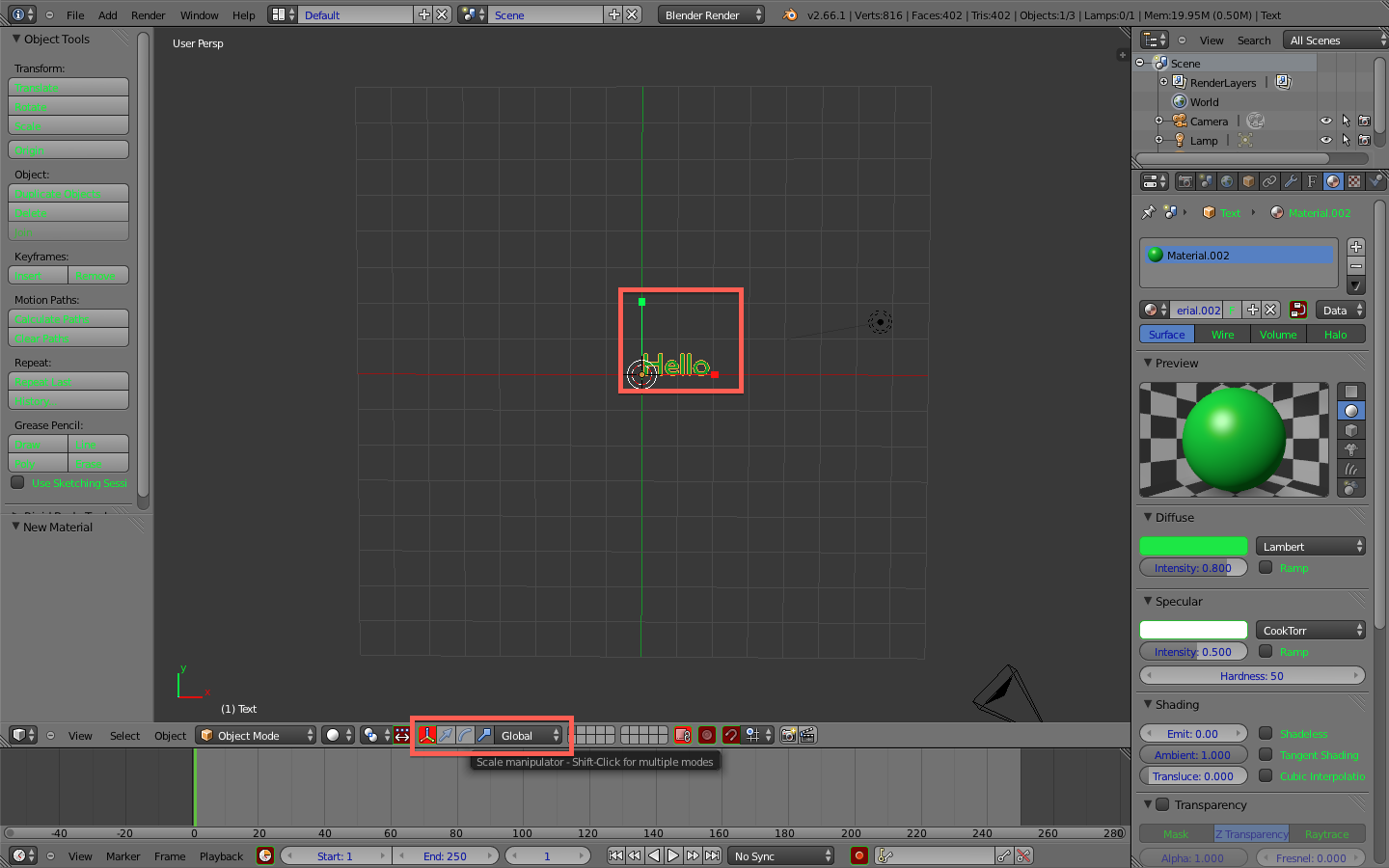Viewport: 1389px width, 868px height.
Task: Open the Font data F tab
Action: click(1312, 181)
